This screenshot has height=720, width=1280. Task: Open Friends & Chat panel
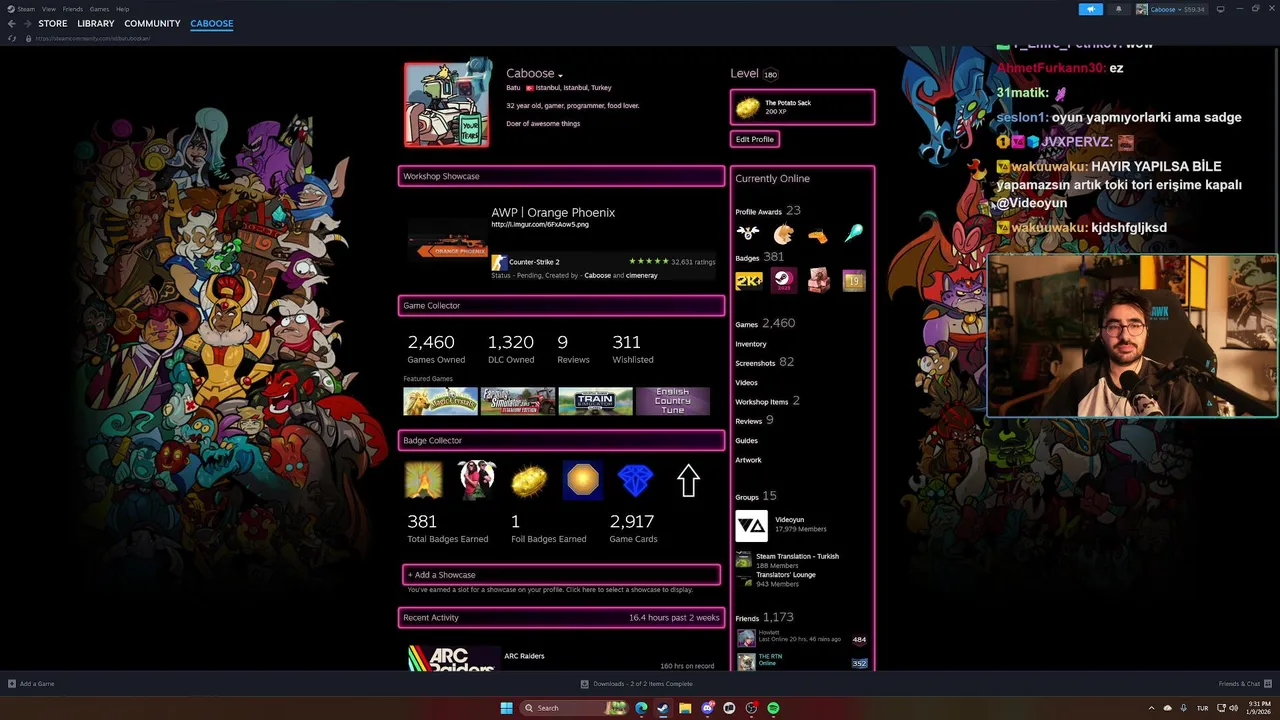click(1244, 684)
